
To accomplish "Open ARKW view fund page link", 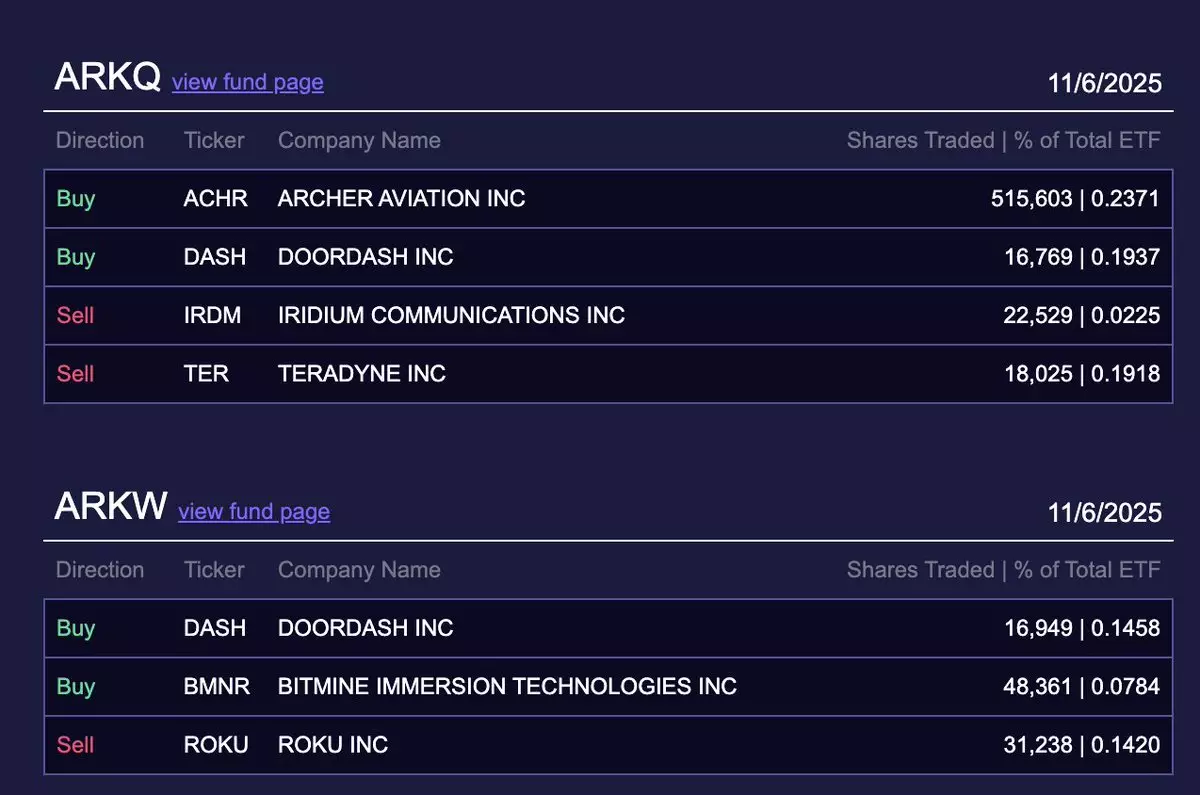I will coord(253,512).
